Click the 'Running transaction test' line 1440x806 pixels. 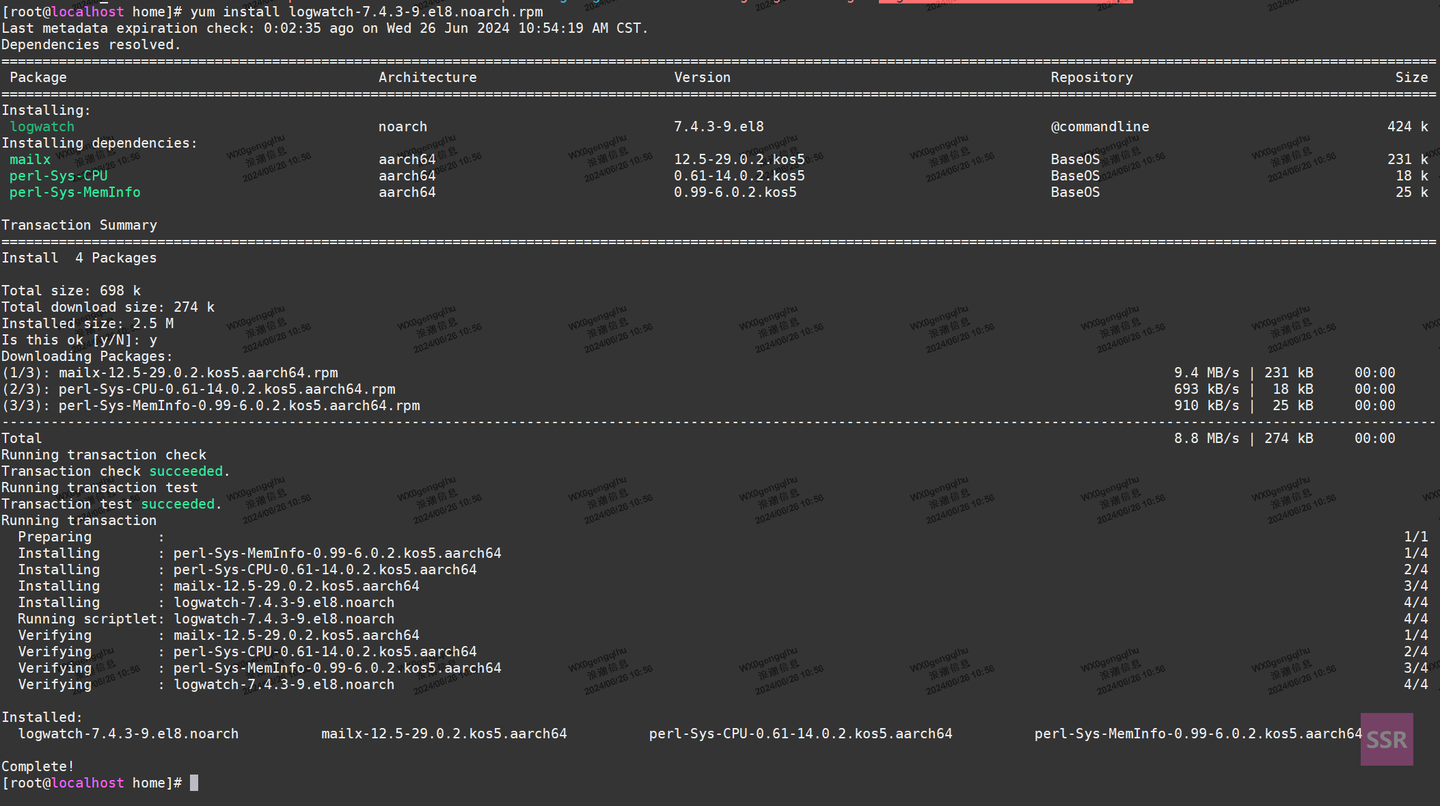click(x=99, y=488)
